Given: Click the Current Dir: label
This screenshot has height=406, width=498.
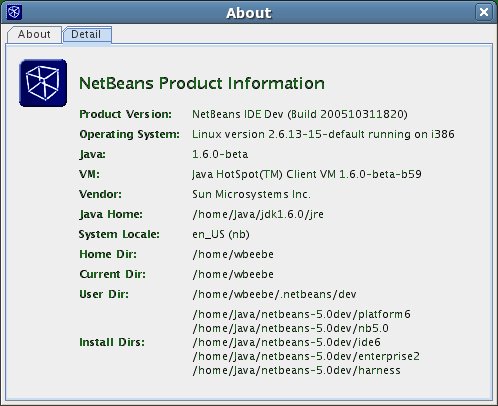Looking at the screenshot, I should pyautogui.click(x=112, y=274).
